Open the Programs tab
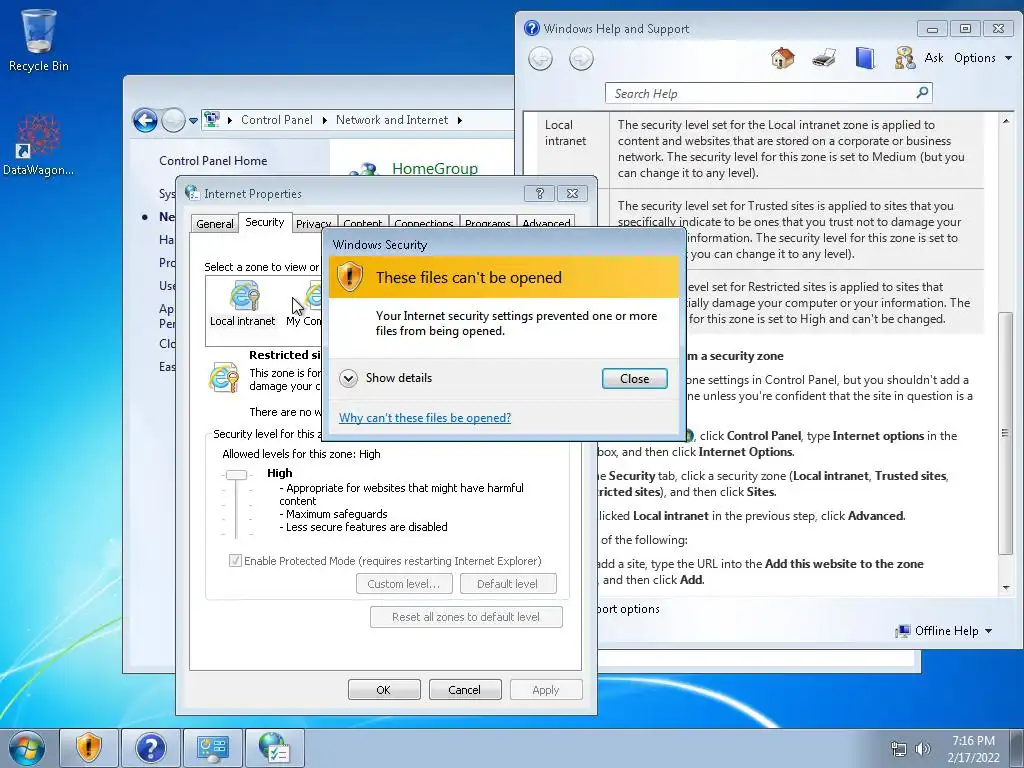This screenshot has height=768, width=1024. coord(488,224)
